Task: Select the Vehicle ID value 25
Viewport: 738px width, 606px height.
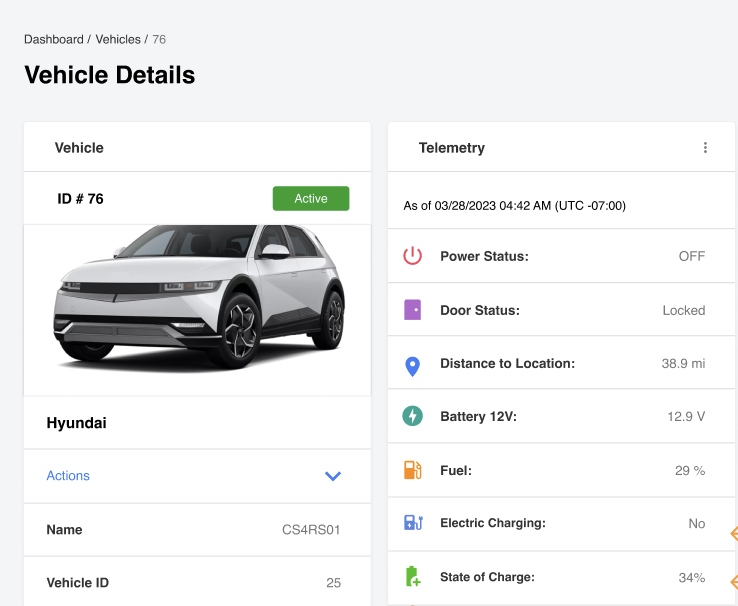Action: [333, 583]
